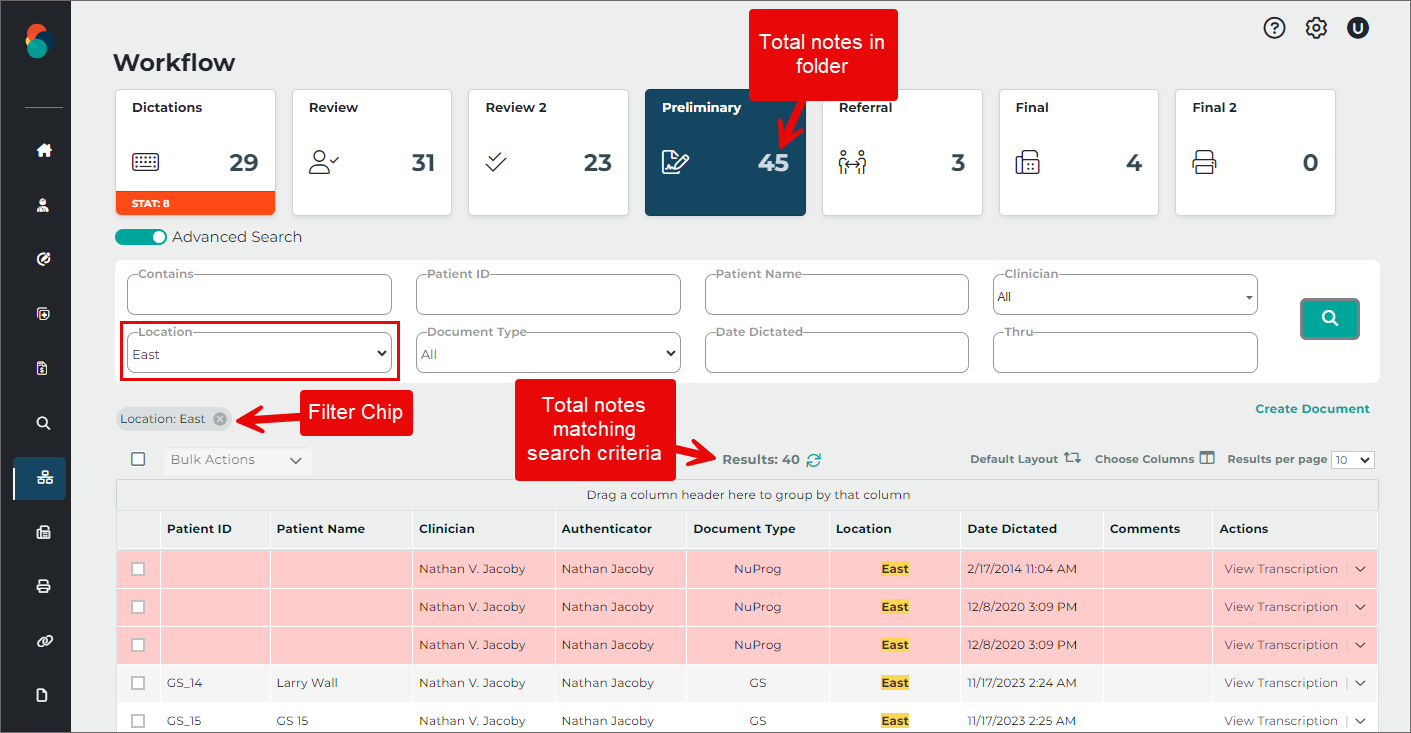Viewport: 1411px width, 733px height.
Task: Click Choose Columns button
Action: coord(1154,459)
